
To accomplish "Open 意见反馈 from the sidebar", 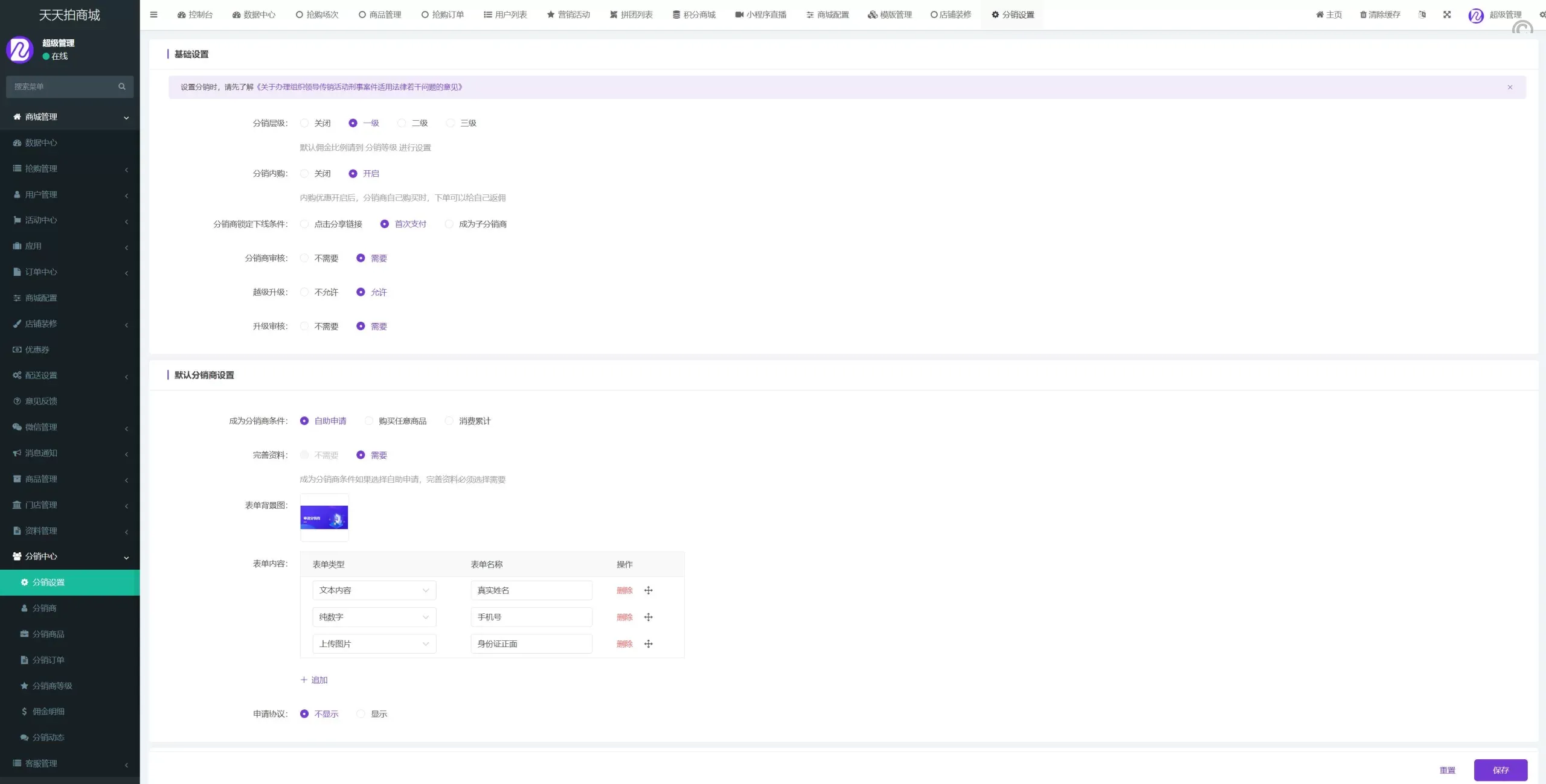I will click(x=40, y=400).
